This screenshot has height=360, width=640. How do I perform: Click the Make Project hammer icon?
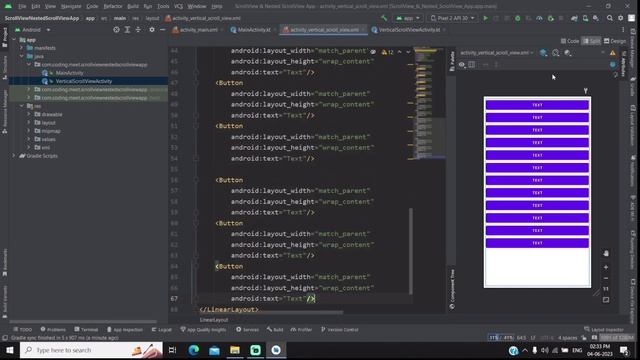[384, 18]
